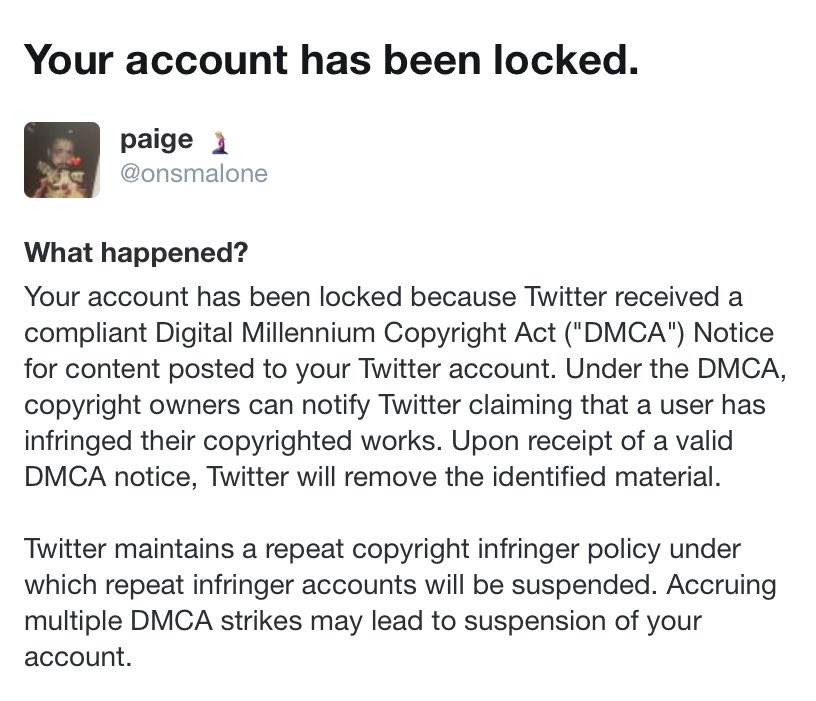The height and width of the screenshot is (701, 816).
Task: Select 'may lead to suspension of your' text
Action: 506,621
